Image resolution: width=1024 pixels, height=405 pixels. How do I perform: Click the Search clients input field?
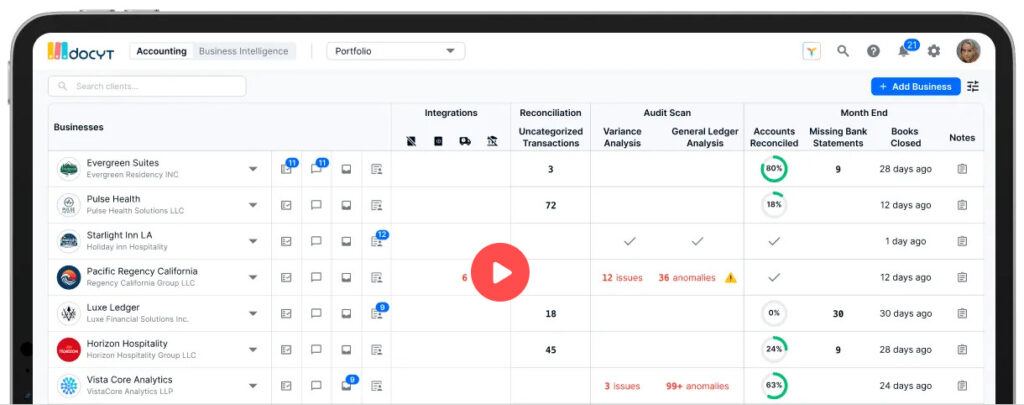(147, 86)
